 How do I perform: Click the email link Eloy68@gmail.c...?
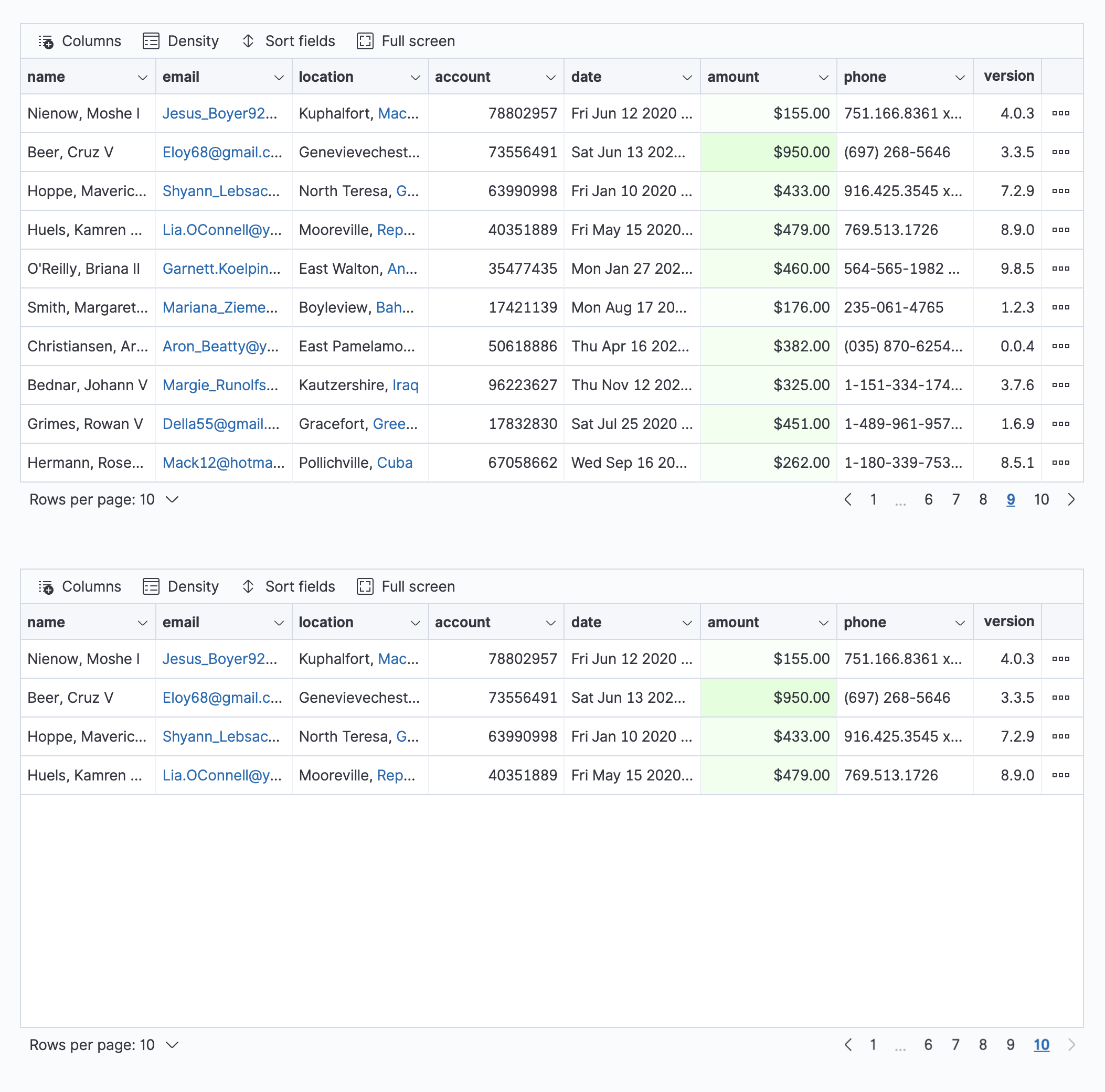222,153
